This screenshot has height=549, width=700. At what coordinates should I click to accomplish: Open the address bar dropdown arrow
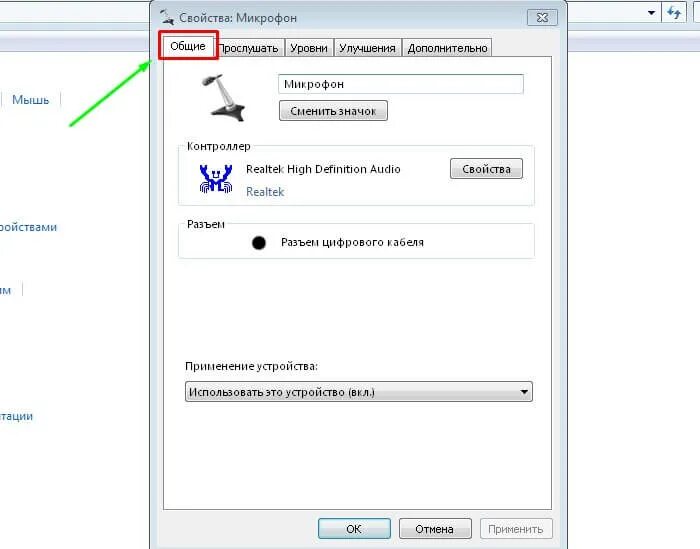pyautogui.click(x=651, y=13)
